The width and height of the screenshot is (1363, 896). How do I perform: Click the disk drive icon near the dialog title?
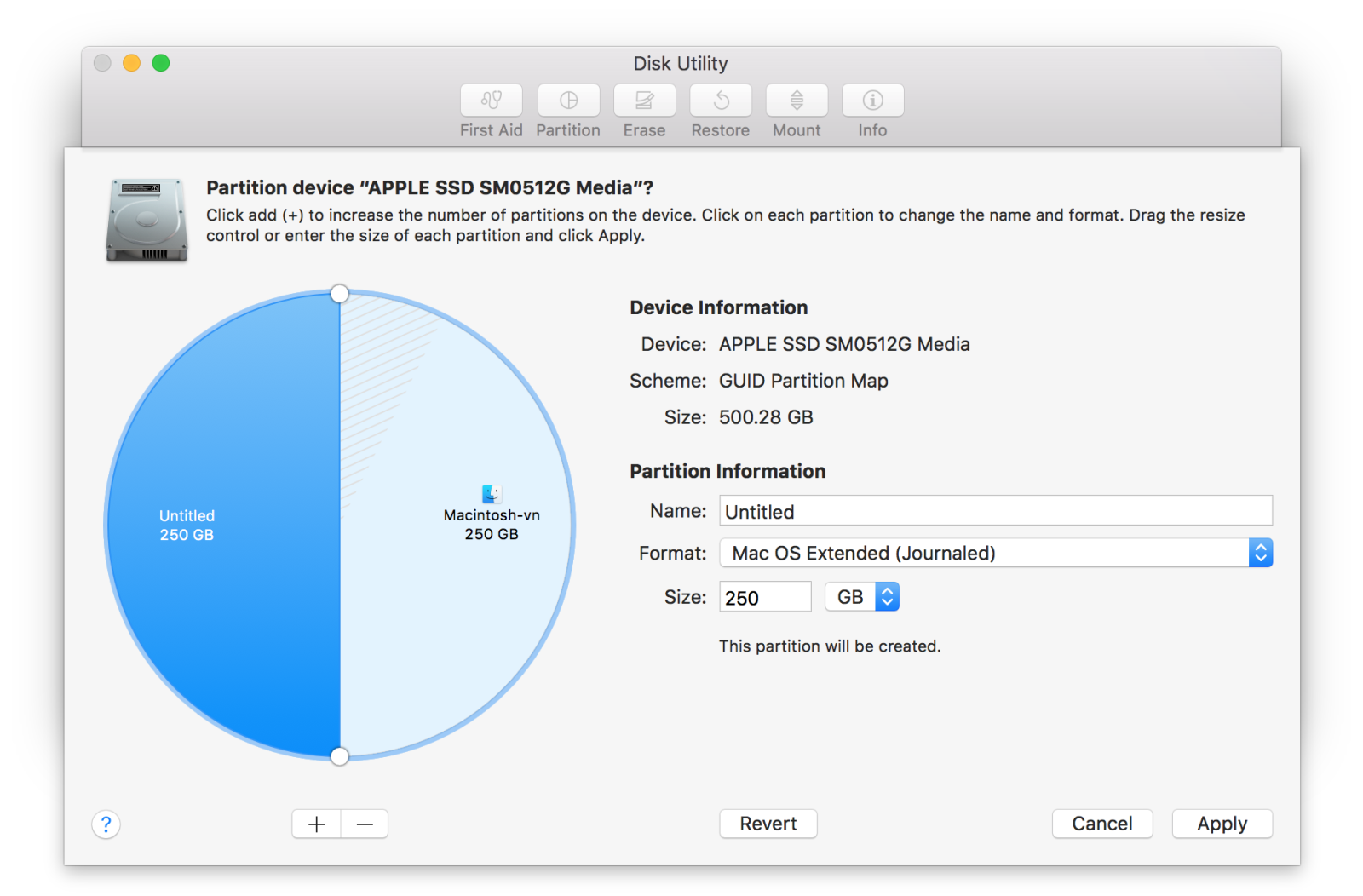click(146, 219)
